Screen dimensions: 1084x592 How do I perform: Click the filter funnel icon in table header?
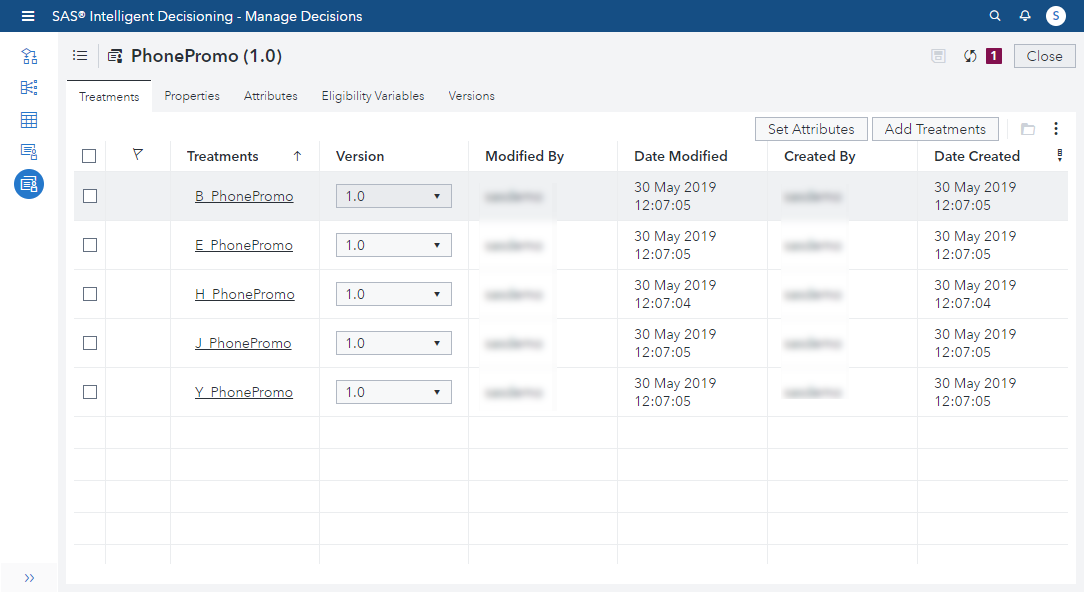138,155
